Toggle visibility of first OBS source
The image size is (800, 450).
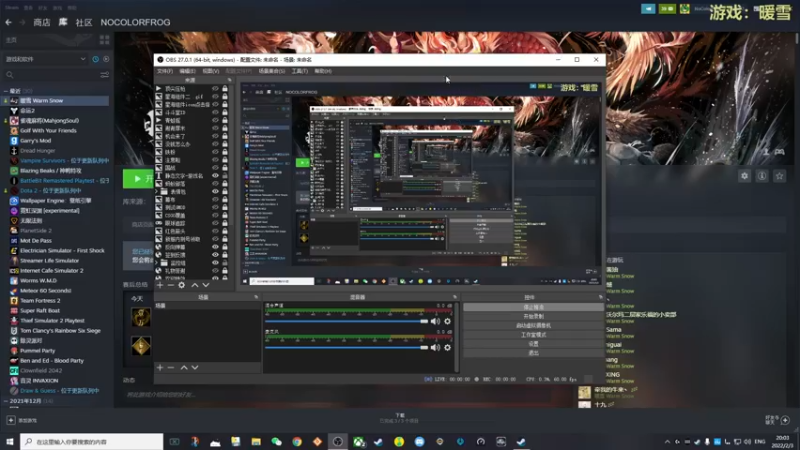point(215,89)
